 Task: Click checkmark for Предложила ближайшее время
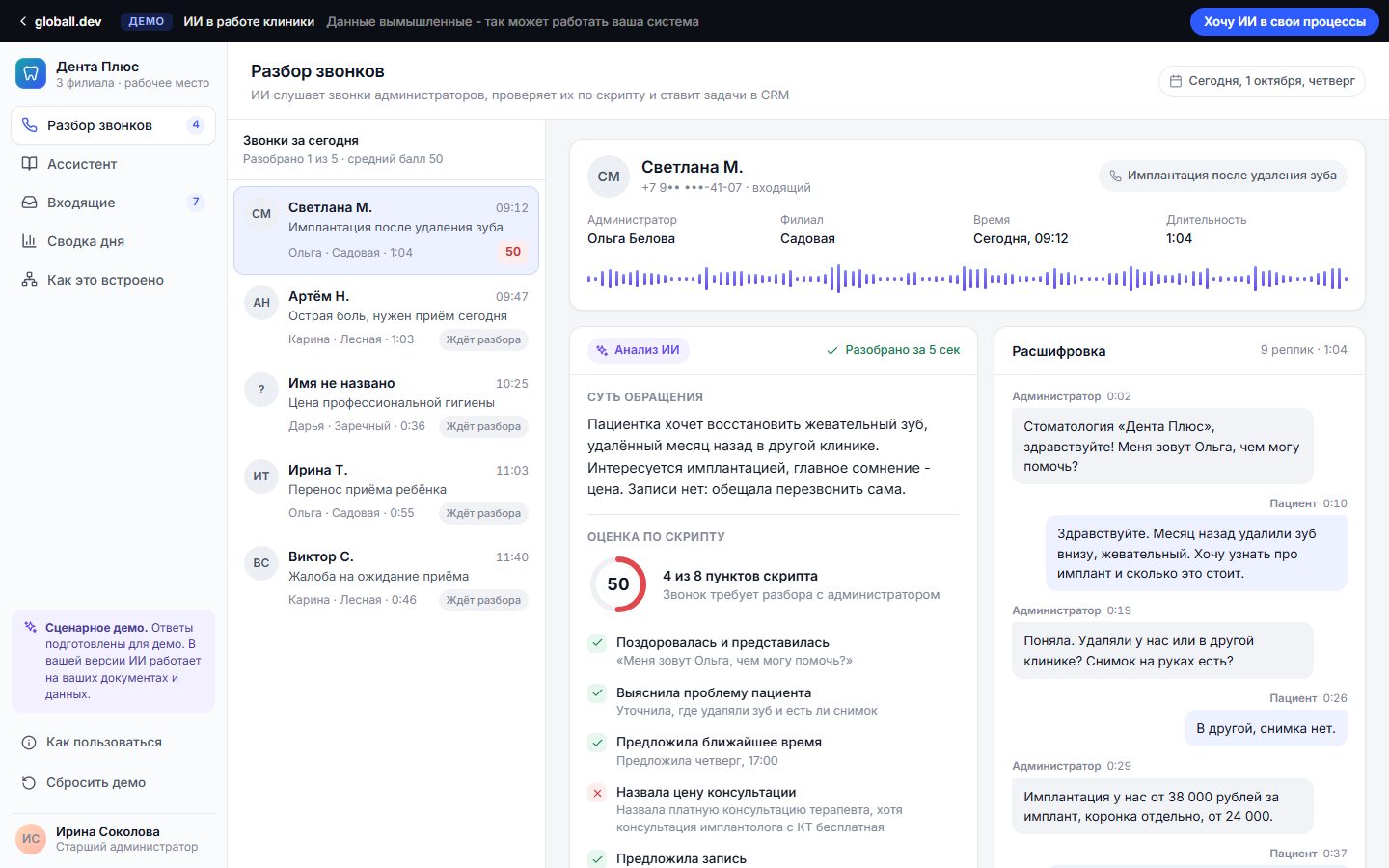point(597,743)
